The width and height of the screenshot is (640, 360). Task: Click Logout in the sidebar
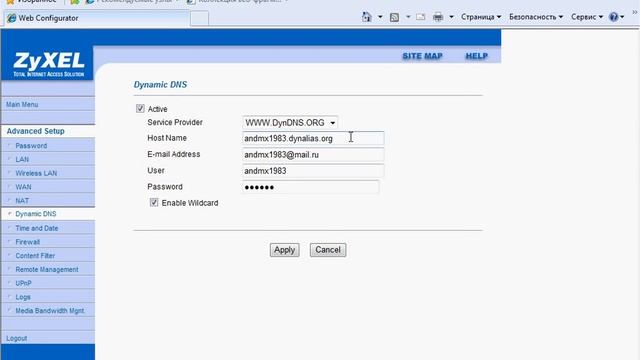(17, 338)
